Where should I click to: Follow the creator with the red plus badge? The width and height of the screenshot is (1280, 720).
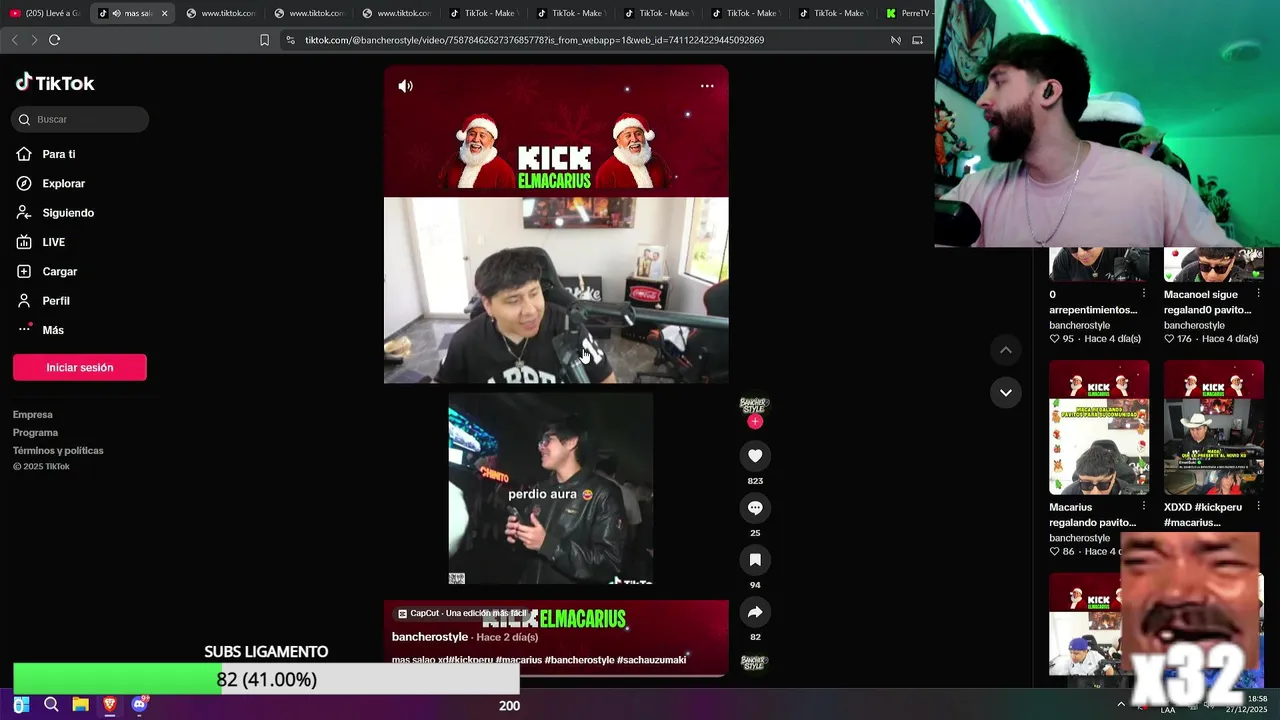tap(755, 422)
